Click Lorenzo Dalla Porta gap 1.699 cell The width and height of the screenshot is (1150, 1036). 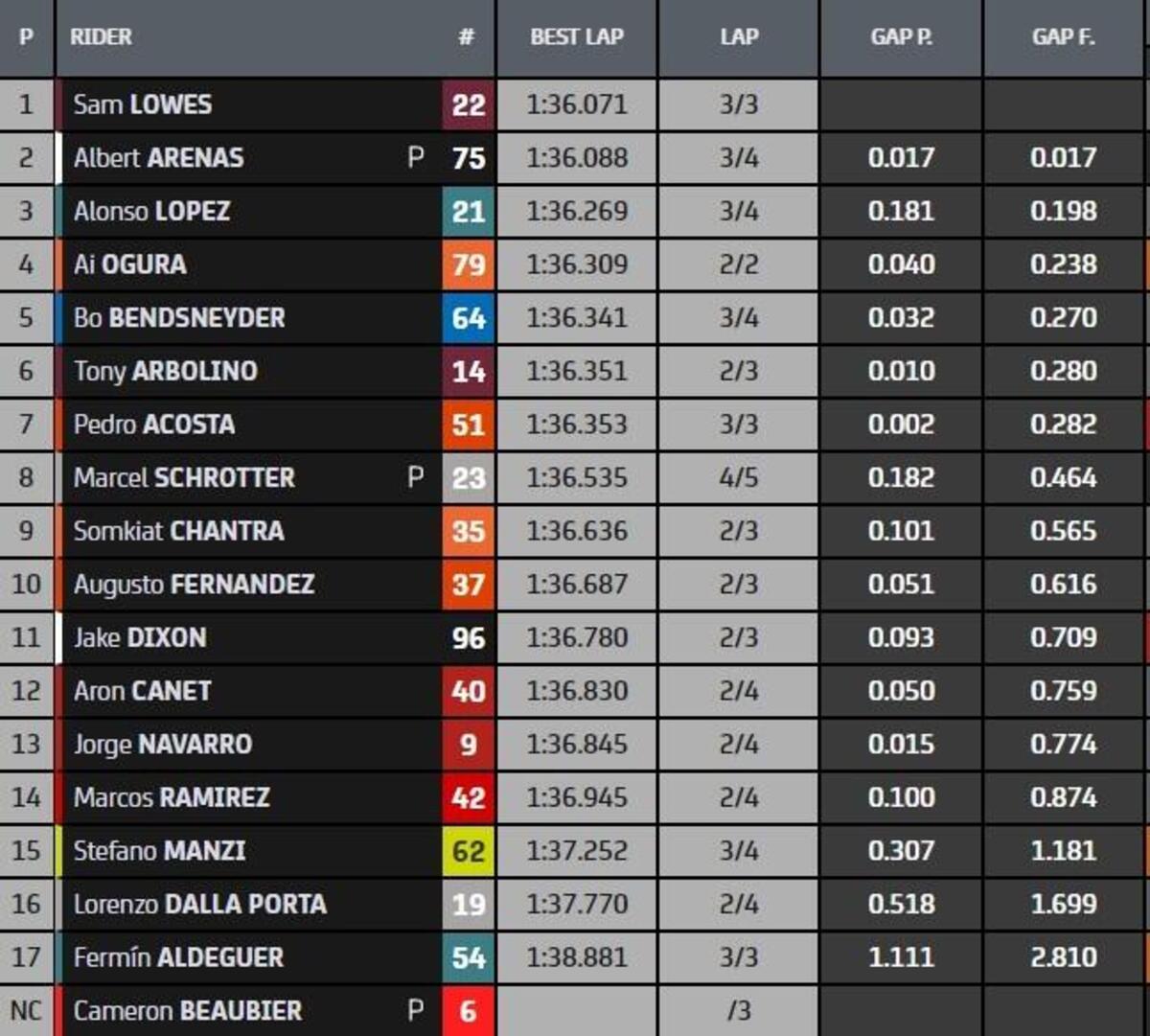(x=1063, y=904)
